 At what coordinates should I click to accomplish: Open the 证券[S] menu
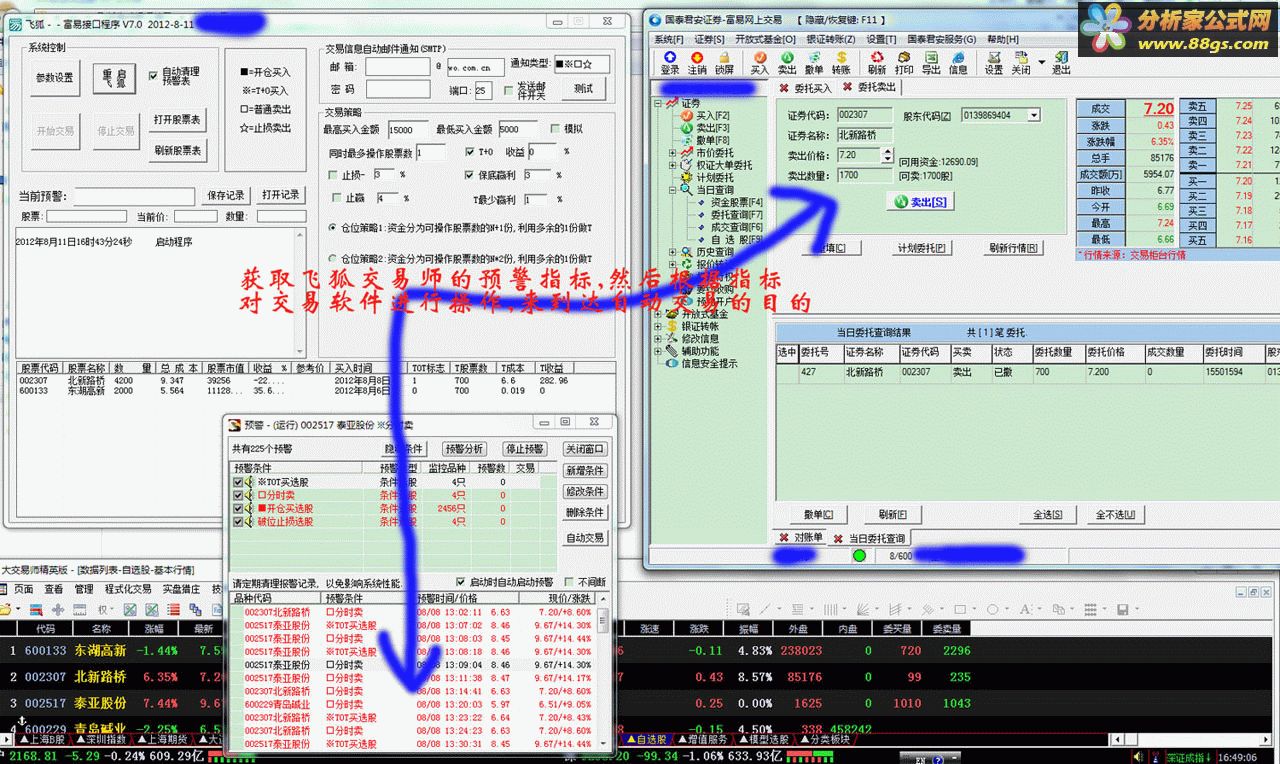[709, 39]
